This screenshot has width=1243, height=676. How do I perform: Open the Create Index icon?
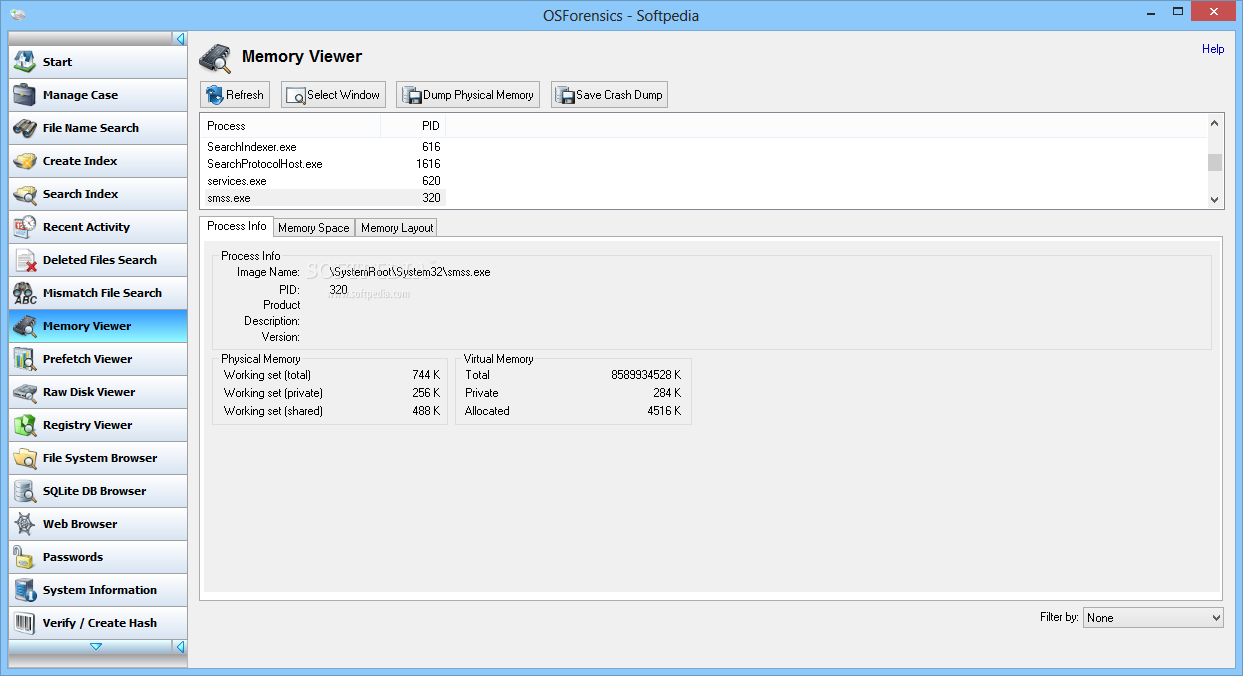point(25,161)
